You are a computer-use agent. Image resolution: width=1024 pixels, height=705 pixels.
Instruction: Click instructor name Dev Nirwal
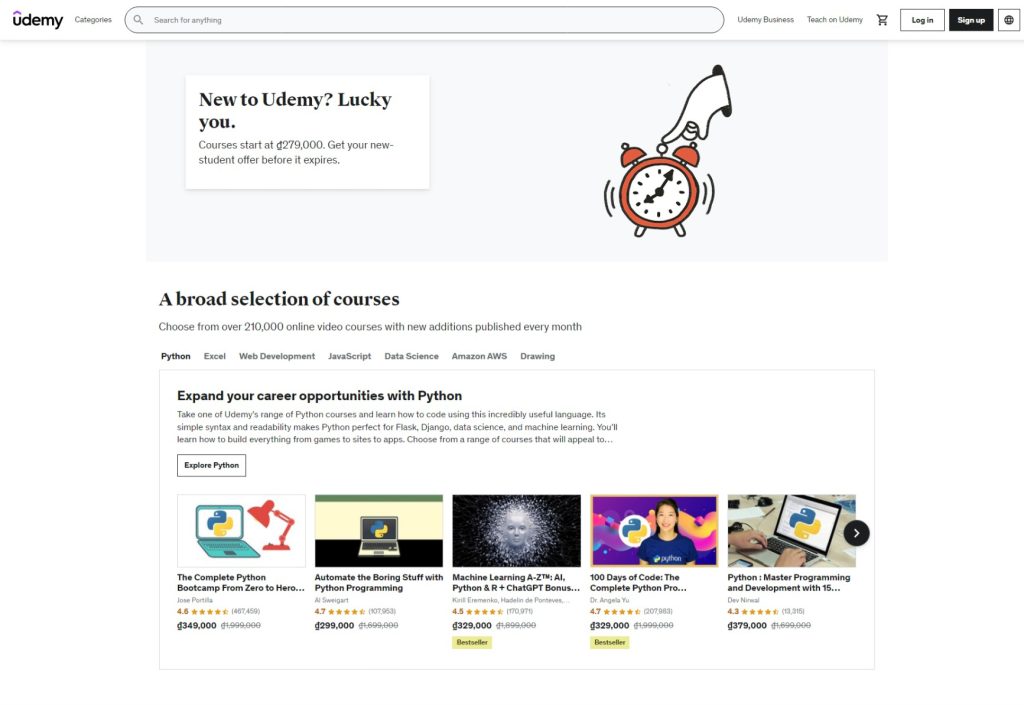(x=743, y=600)
